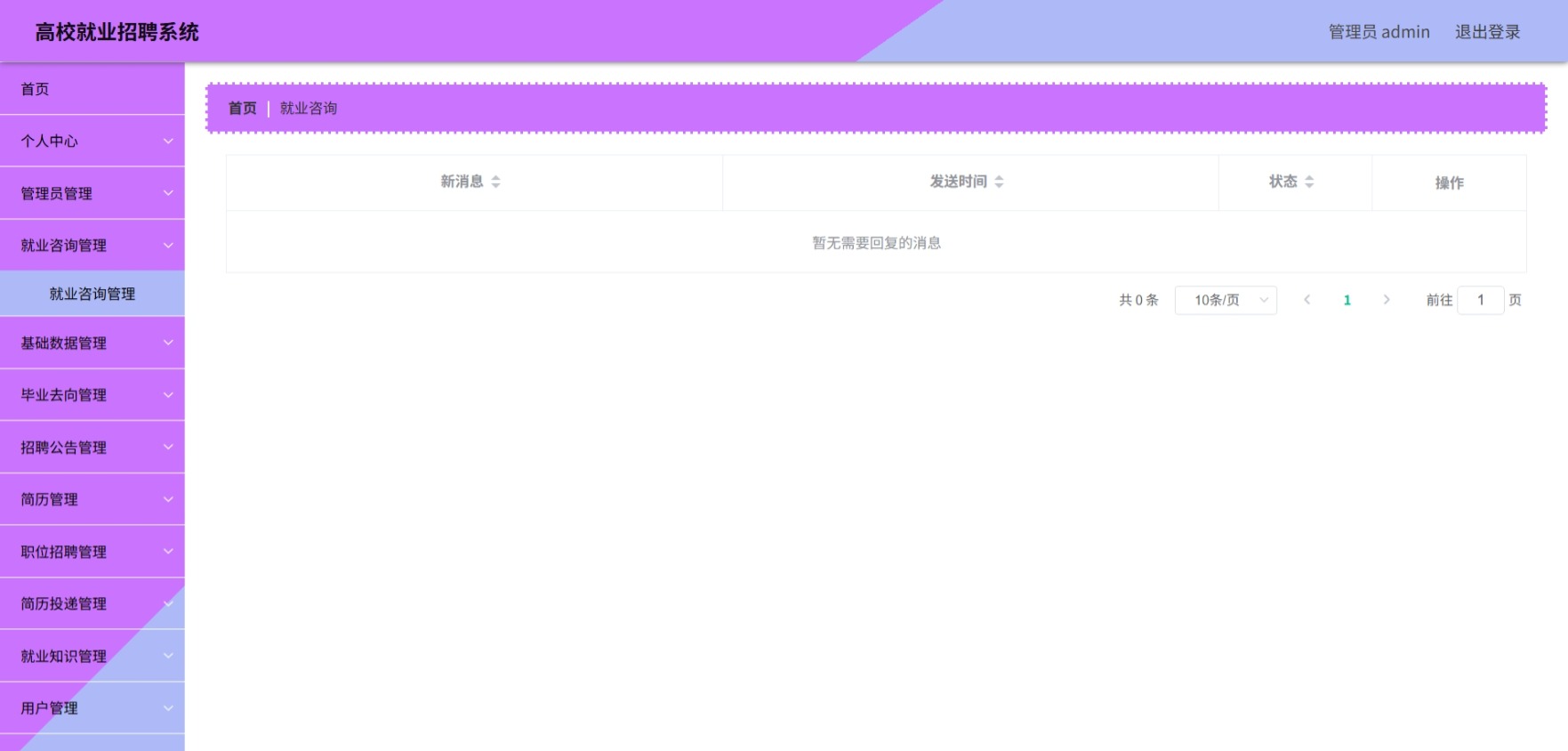Expand the 基础数据管理 sidebar menu
Image resolution: width=1568 pixels, height=751 pixels.
coord(92,343)
